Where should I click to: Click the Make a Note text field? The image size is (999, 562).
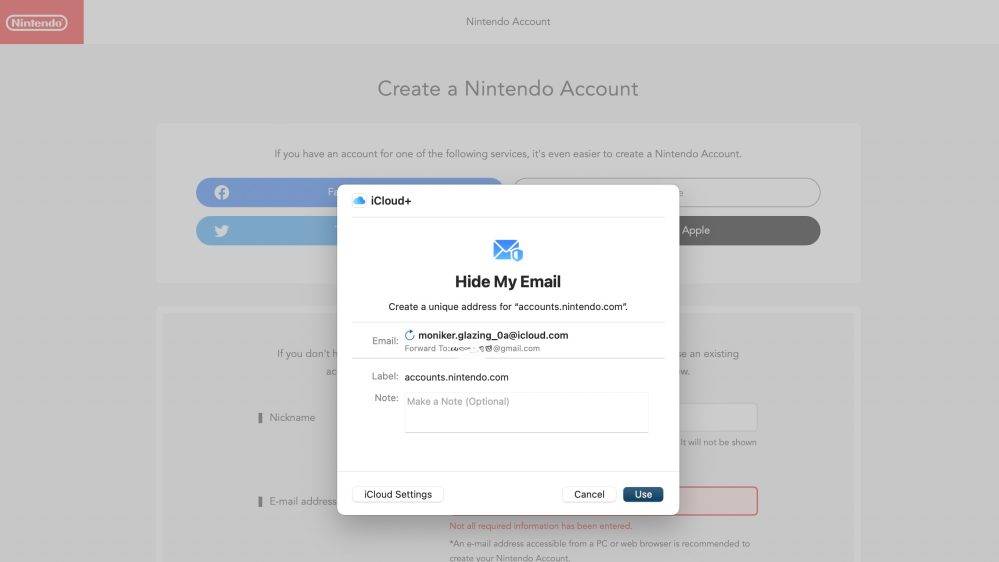pos(526,412)
